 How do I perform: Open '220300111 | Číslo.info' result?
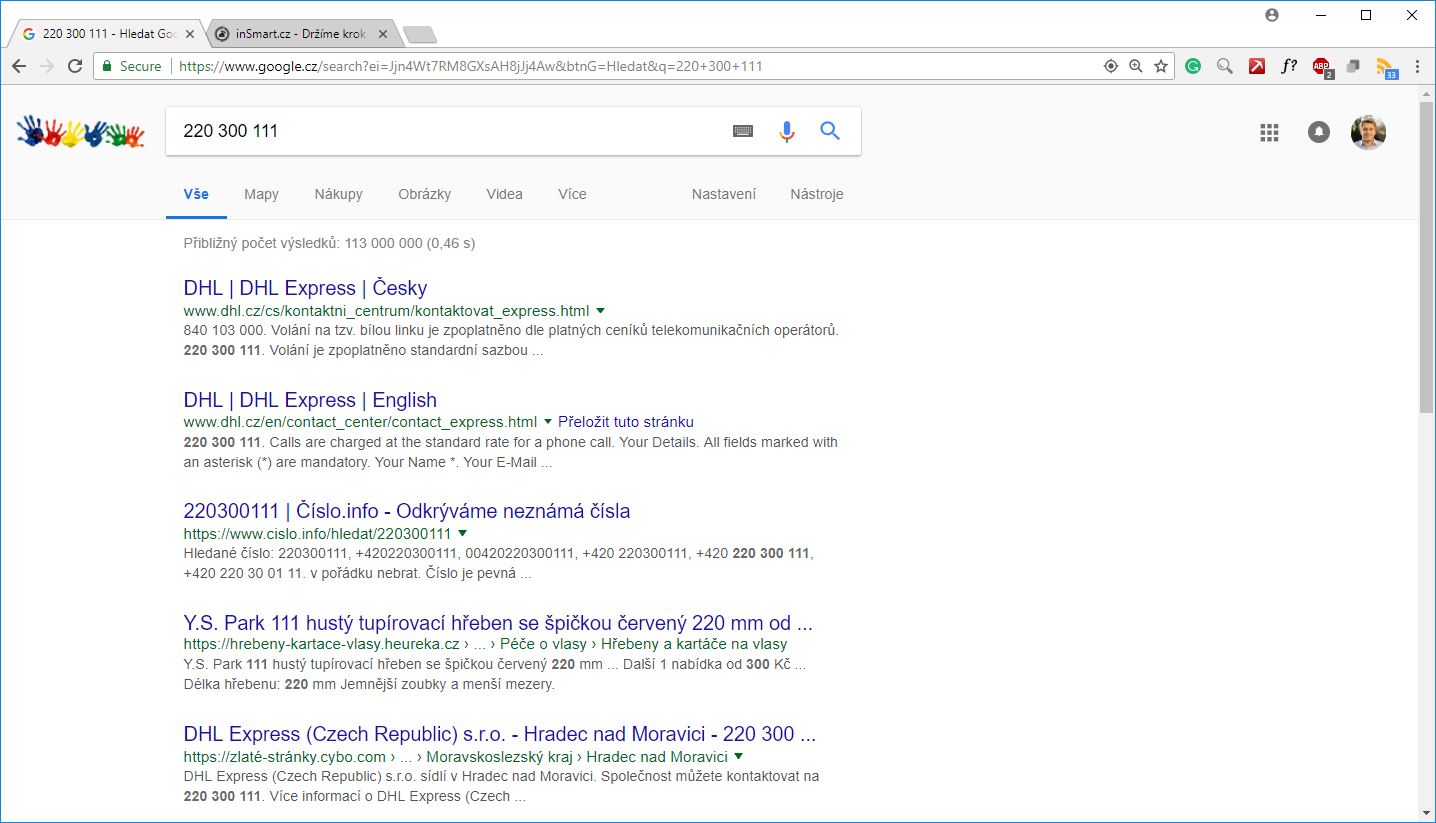click(407, 511)
